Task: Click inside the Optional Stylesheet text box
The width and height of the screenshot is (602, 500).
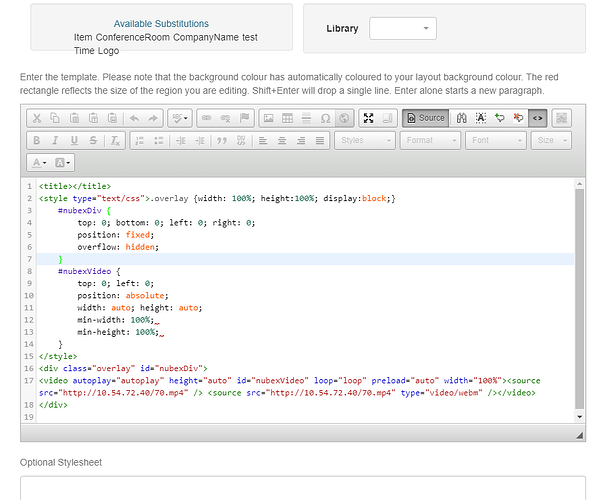Action: pos(303,488)
